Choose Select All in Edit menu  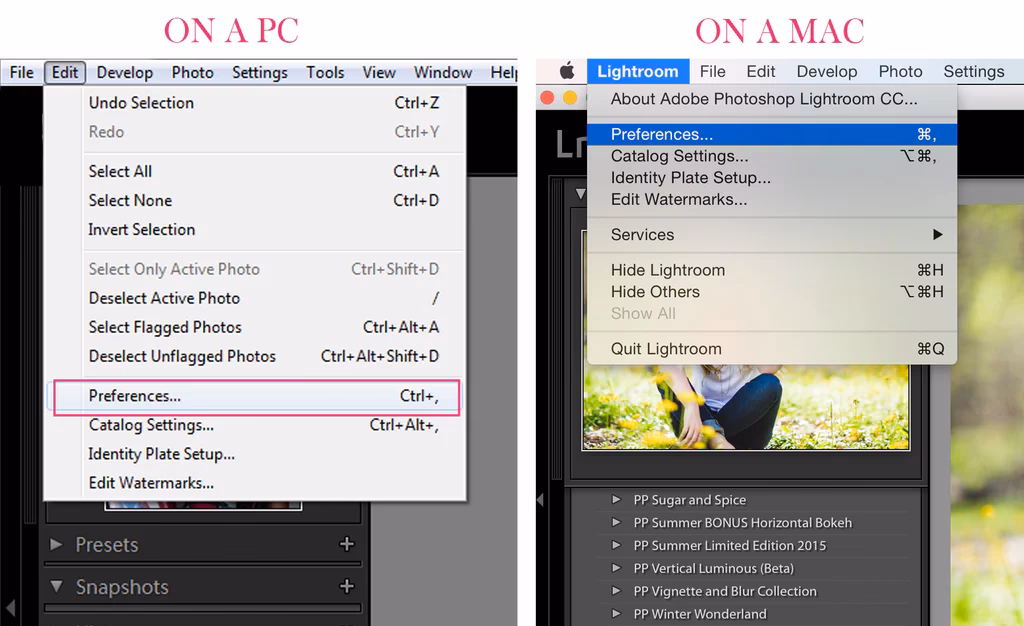click(x=264, y=171)
